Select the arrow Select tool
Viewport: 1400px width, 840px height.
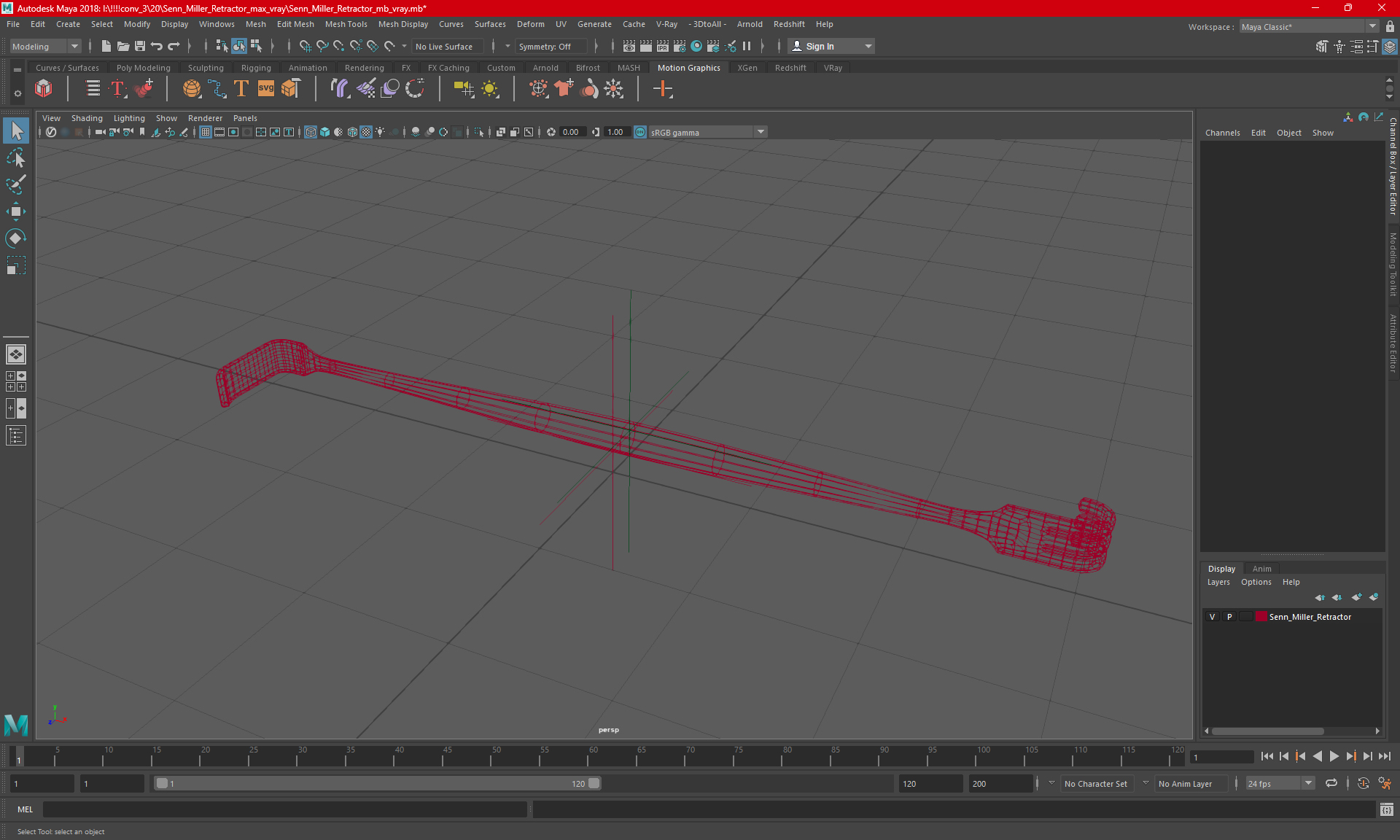point(16,131)
